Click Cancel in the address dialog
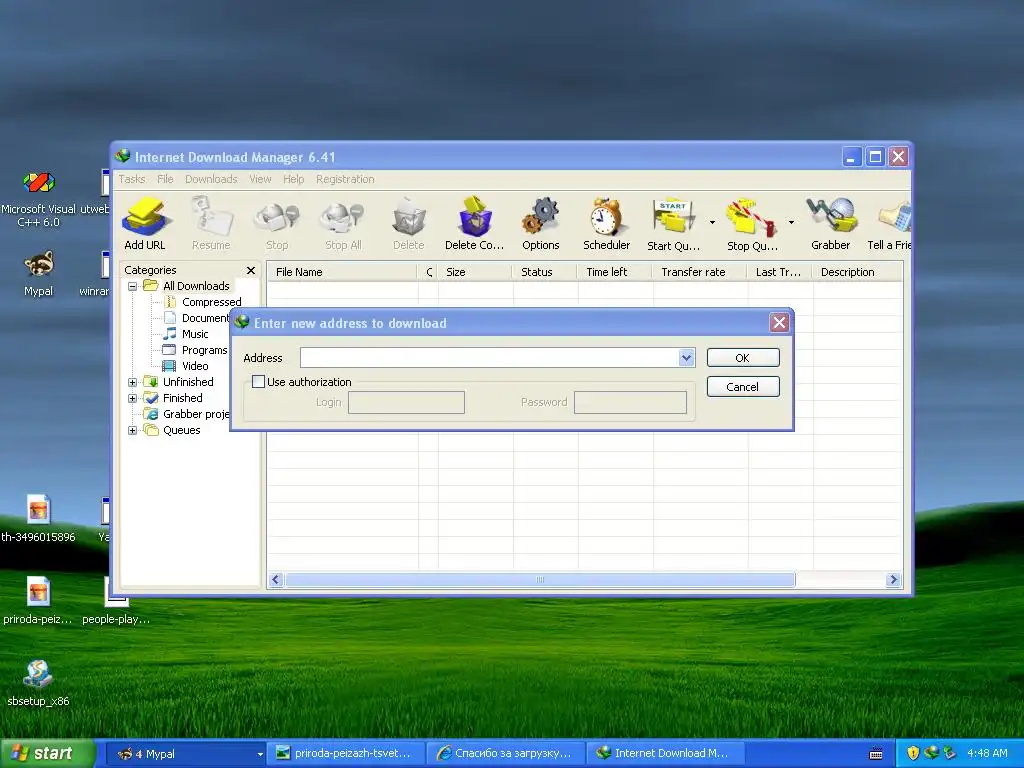The image size is (1024, 768). (743, 387)
